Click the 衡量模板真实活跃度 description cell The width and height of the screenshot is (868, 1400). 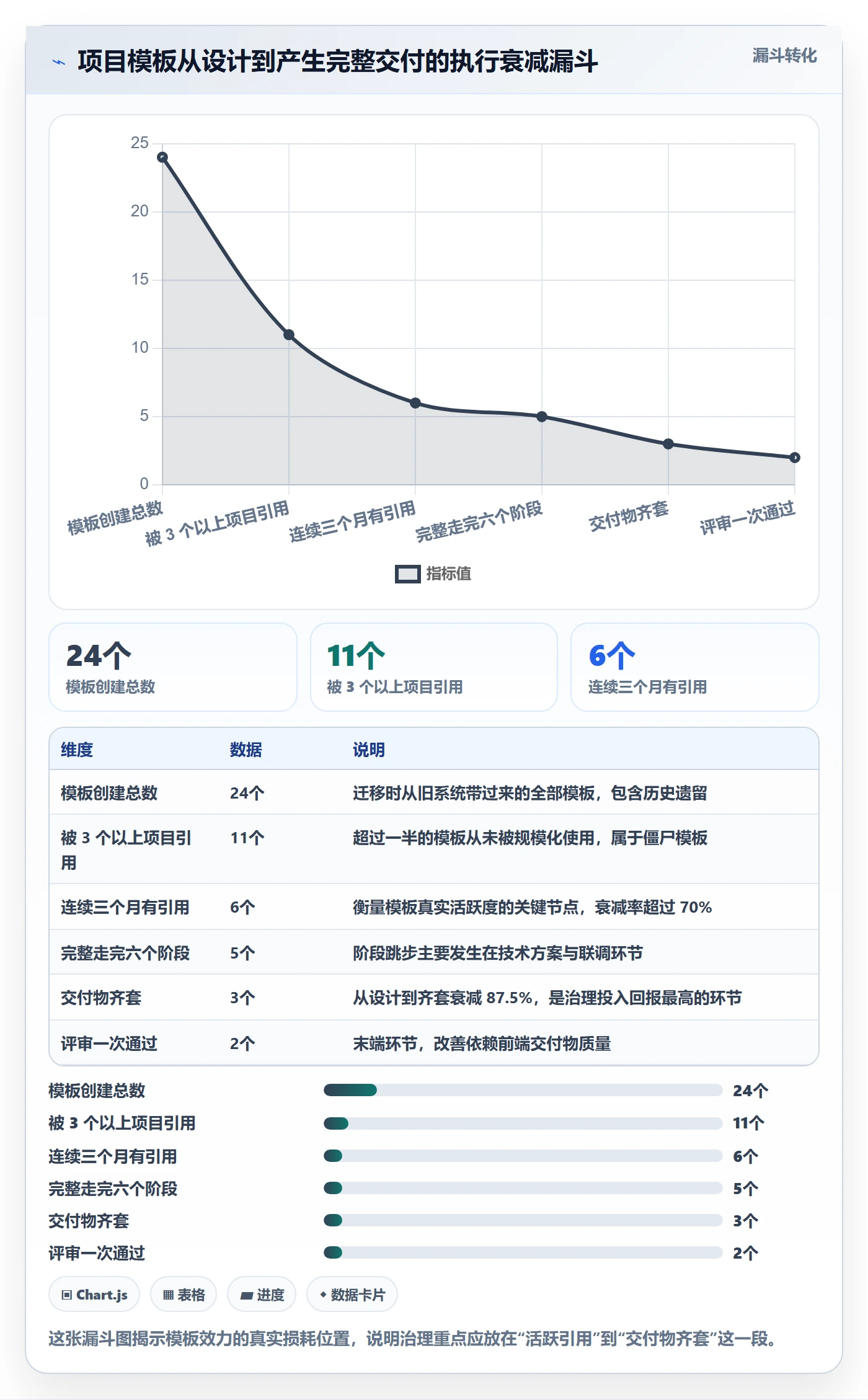point(532,908)
